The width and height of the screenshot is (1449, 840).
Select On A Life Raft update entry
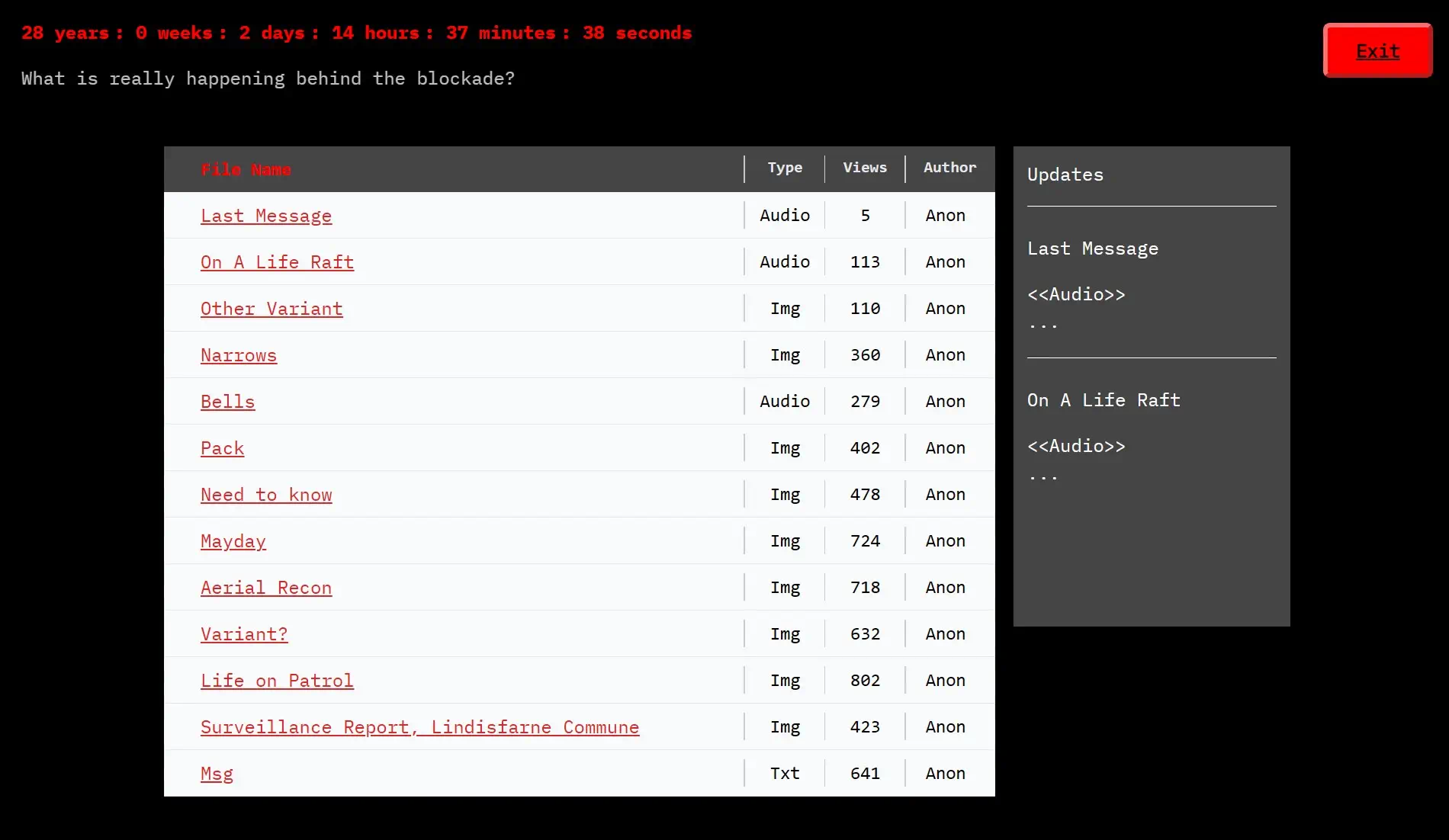(x=1104, y=400)
